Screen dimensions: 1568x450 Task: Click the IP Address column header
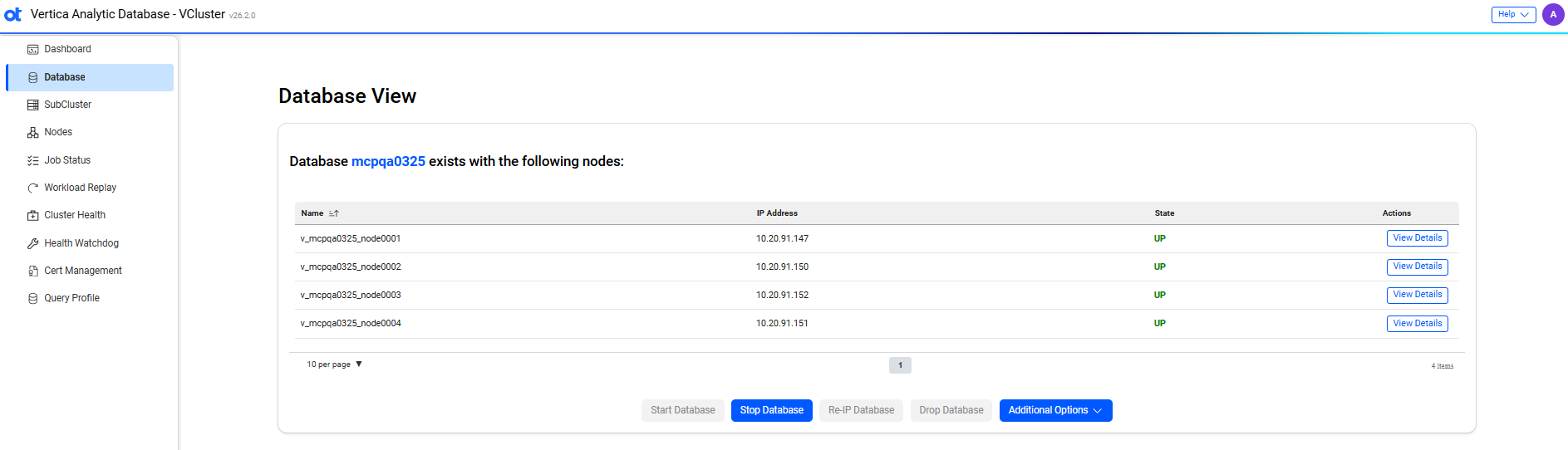(777, 213)
